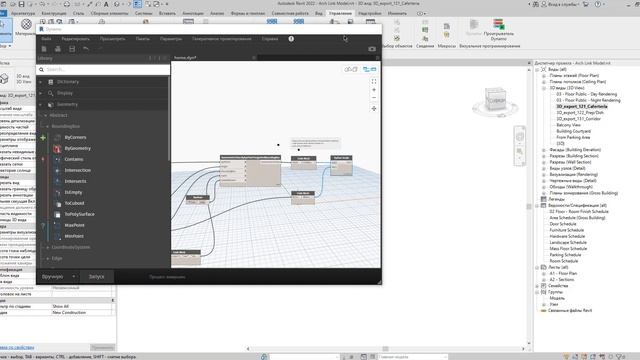Image resolution: width=640 pixels, height=360 pixels.
Task: Click the Materials icon in Revit ribbon
Action: point(26,24)
